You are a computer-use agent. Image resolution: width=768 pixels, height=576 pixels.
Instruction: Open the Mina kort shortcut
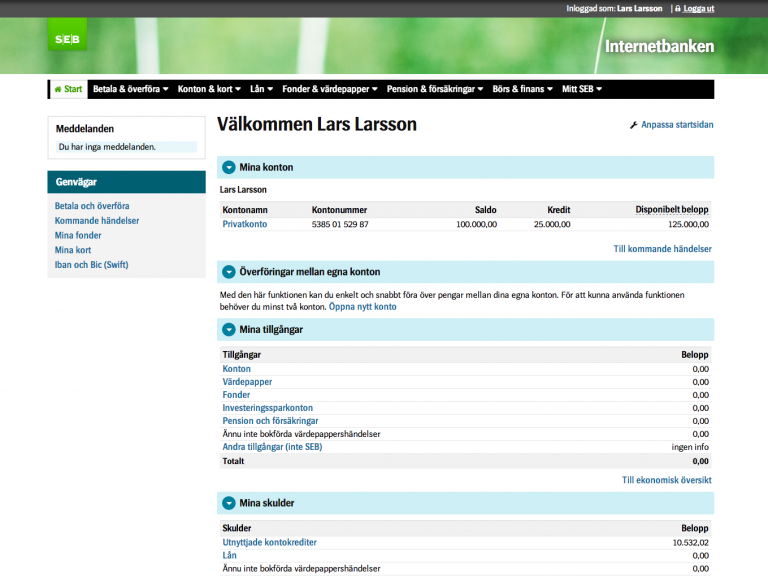(73, 250)
